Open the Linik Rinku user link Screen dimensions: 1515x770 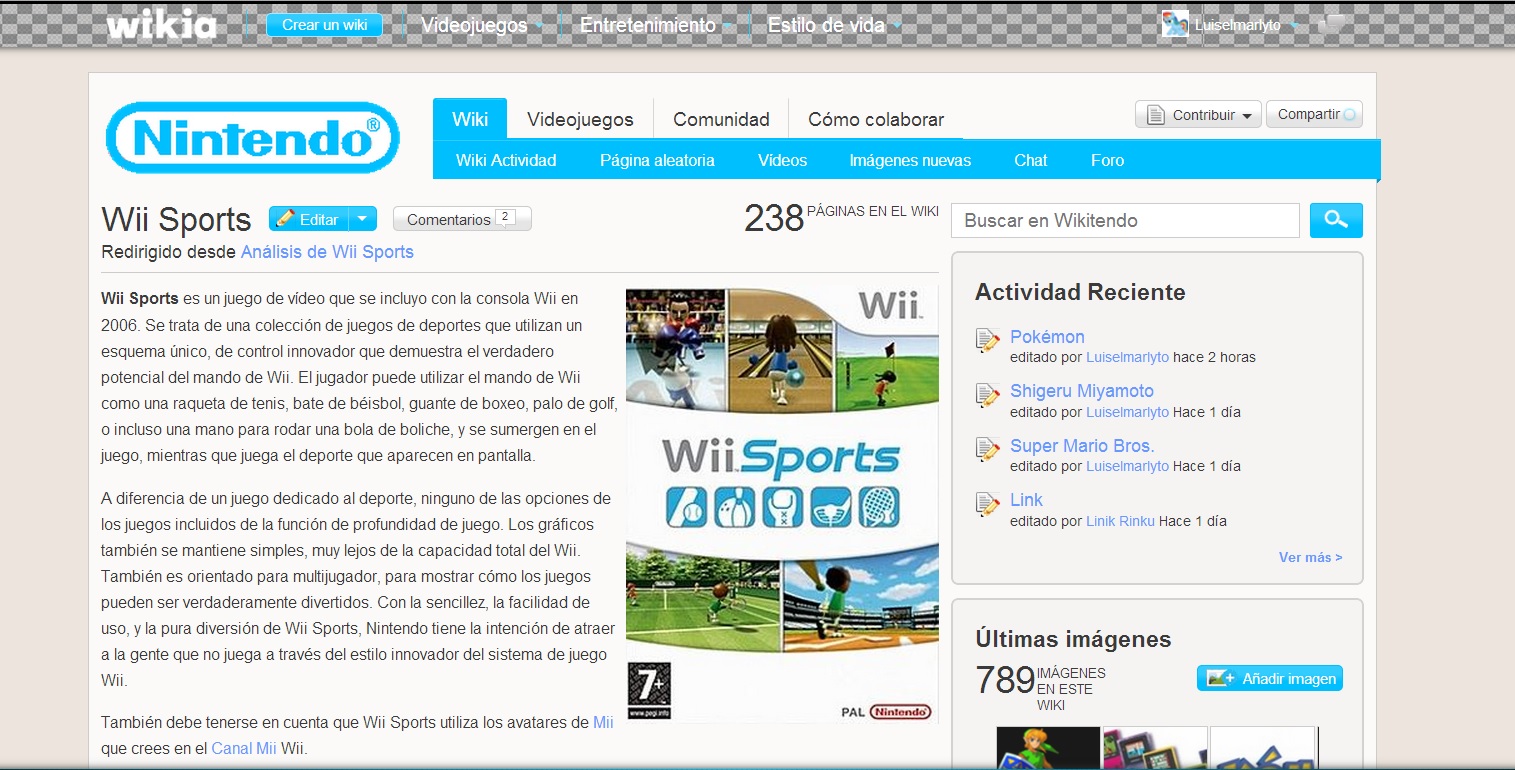pos(1120,521)
